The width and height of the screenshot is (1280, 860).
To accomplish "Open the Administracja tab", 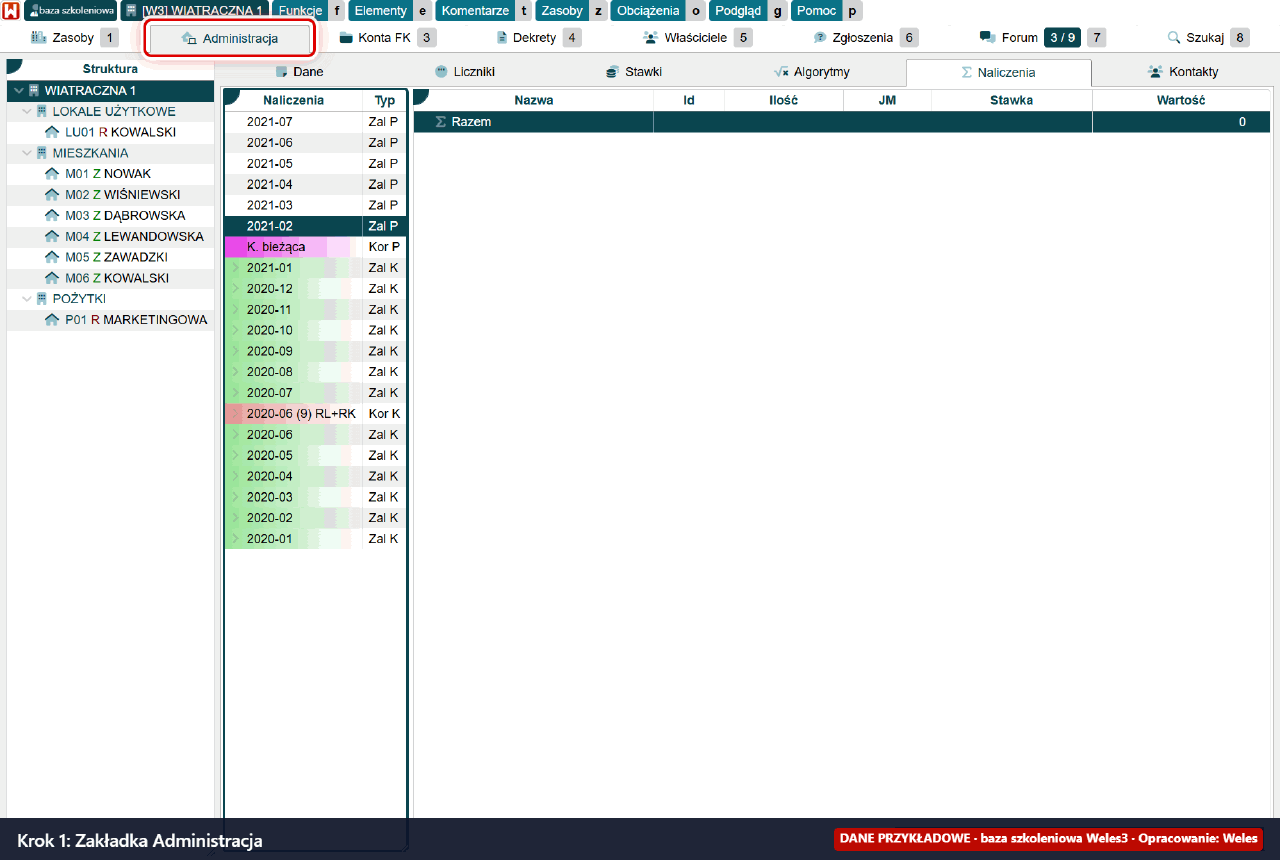I will (x=231, y=38).
